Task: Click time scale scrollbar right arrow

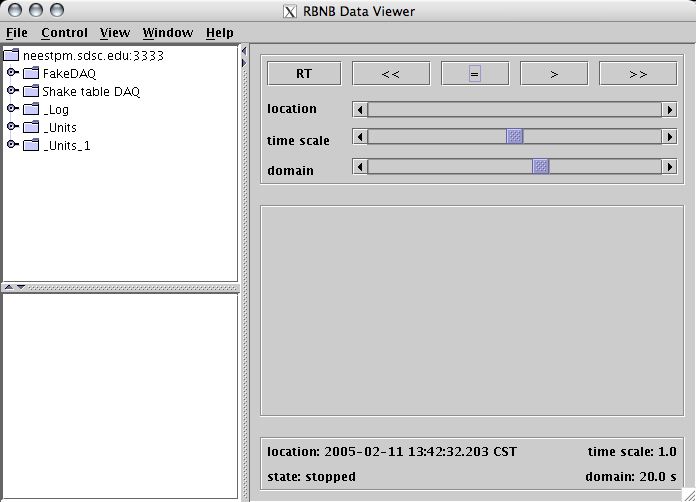Action: click(669, 137)
